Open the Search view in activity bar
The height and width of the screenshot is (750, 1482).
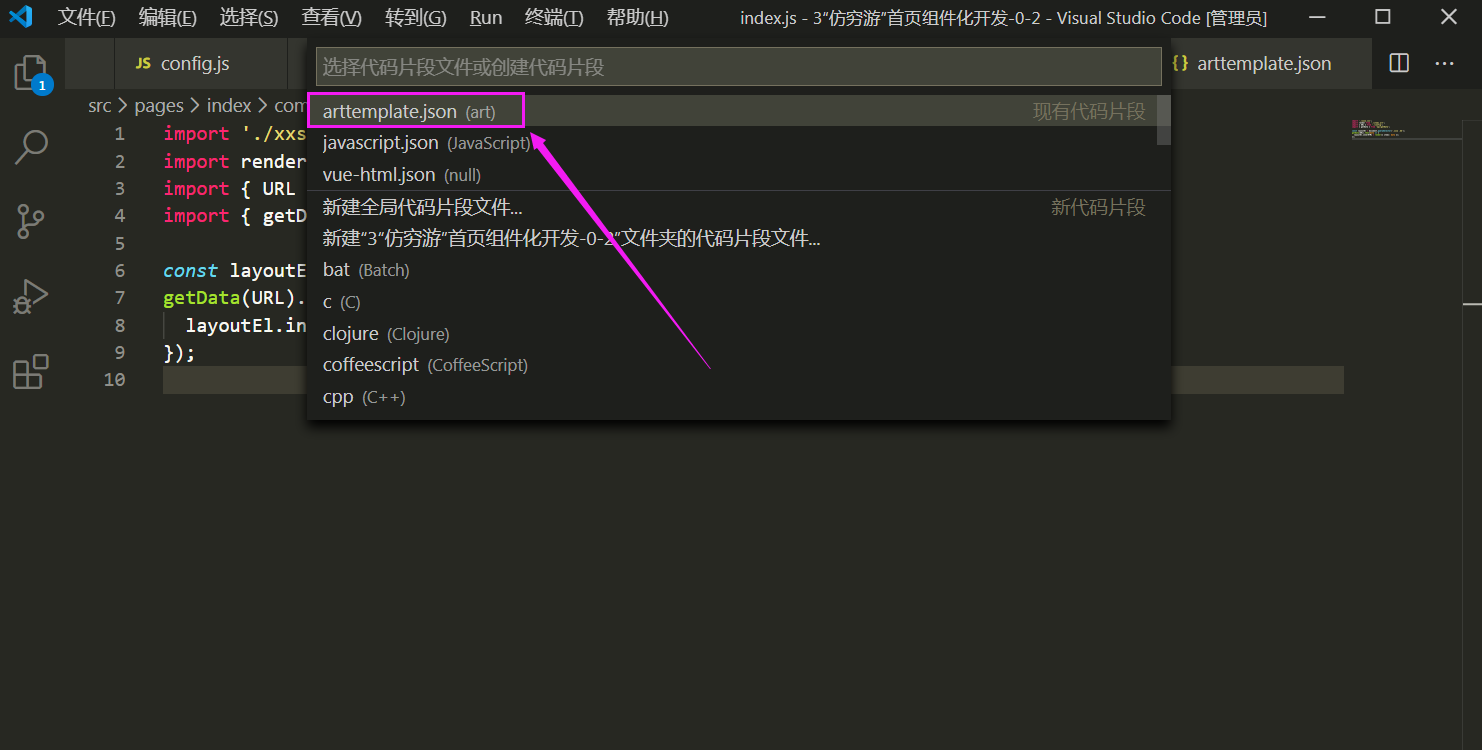coord(30,147)
